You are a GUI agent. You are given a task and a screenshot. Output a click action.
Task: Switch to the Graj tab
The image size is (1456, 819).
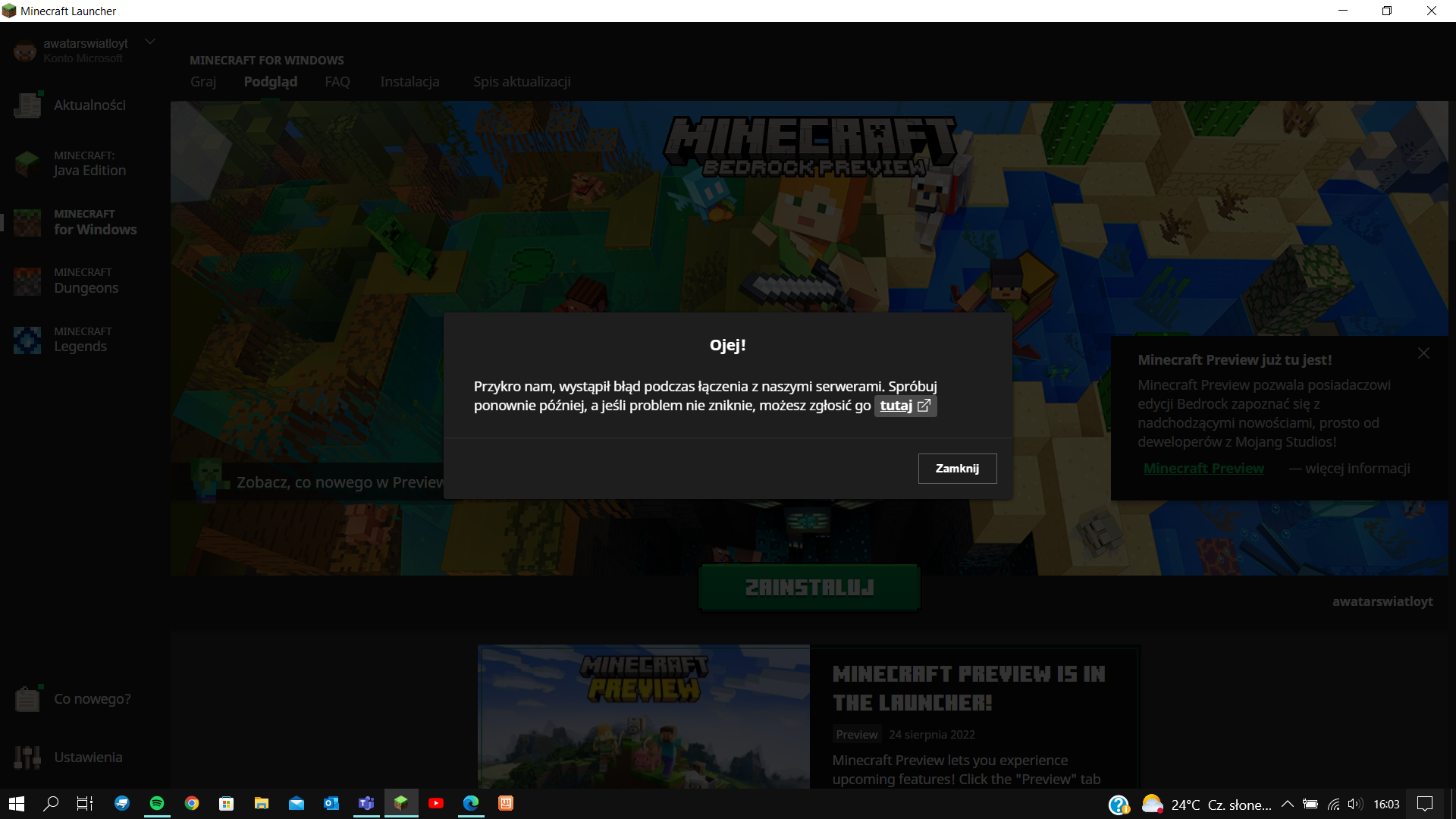pos(202,82)
